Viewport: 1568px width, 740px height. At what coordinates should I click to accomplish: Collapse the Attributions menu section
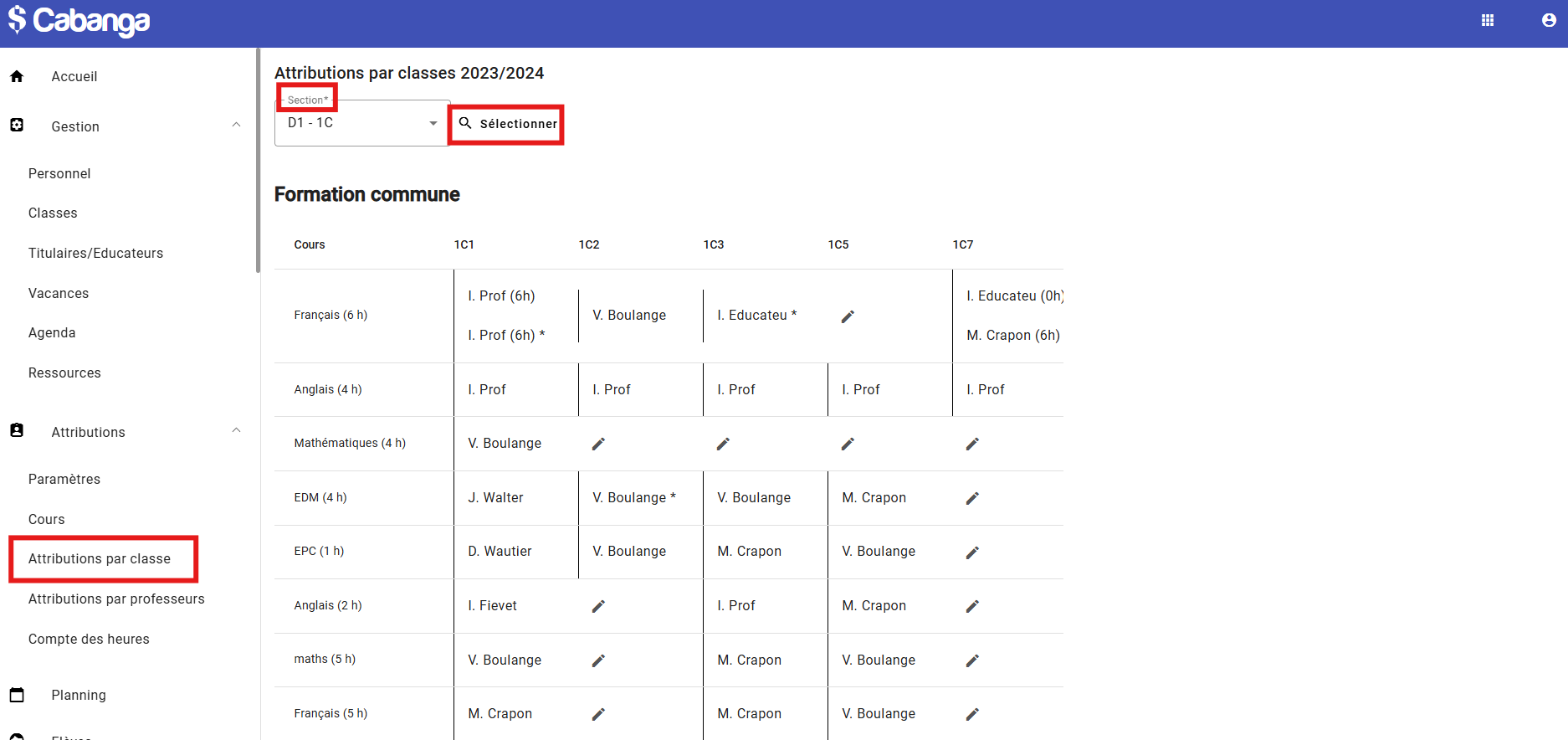click(x=236, y=431)
